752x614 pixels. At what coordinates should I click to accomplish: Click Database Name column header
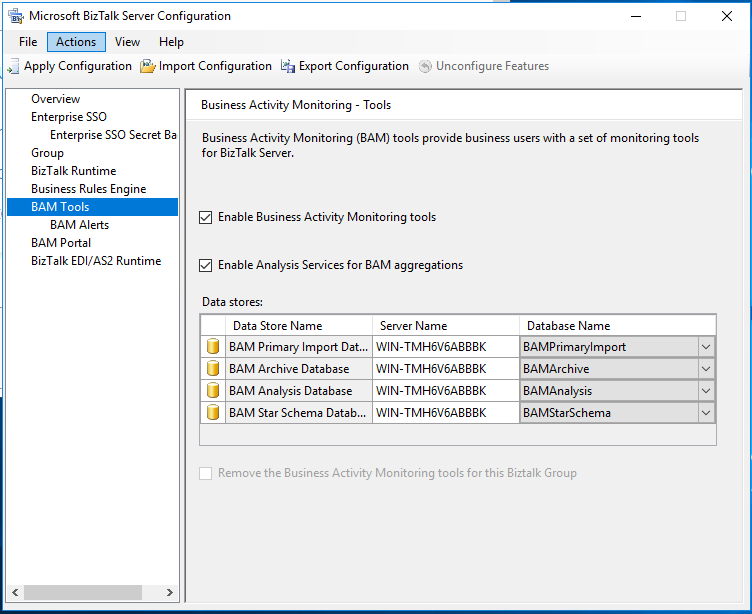point(618,326)
